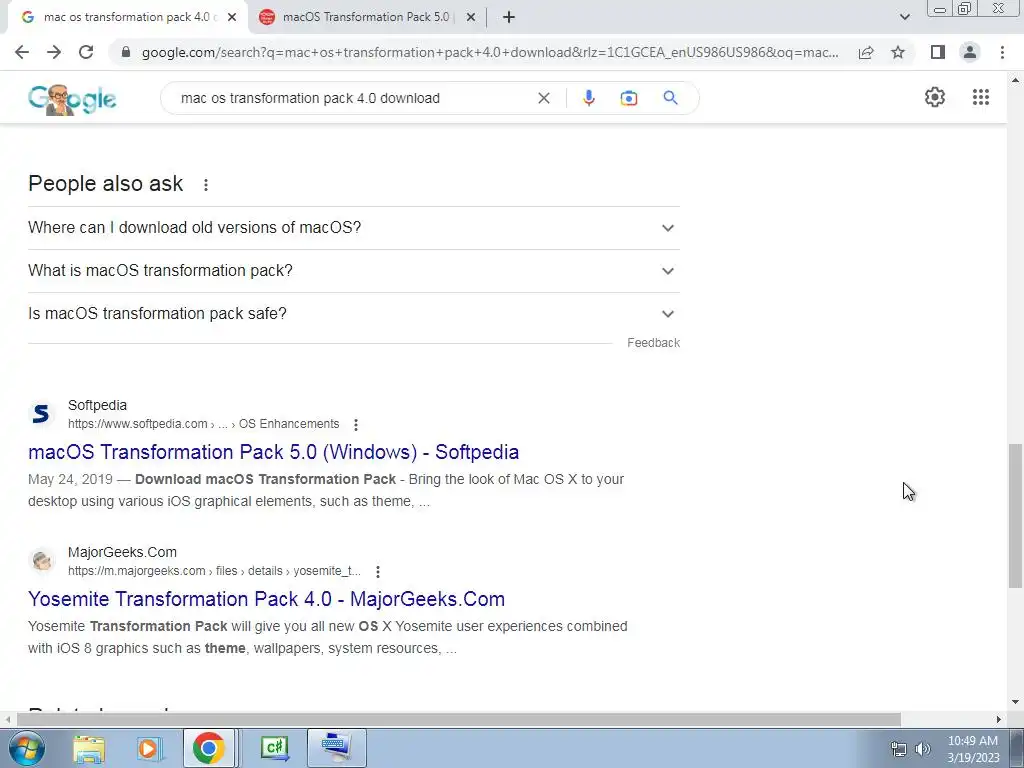Click the lock site info icon
Viewport: 1024px width, 768px height.
(126, 52)
